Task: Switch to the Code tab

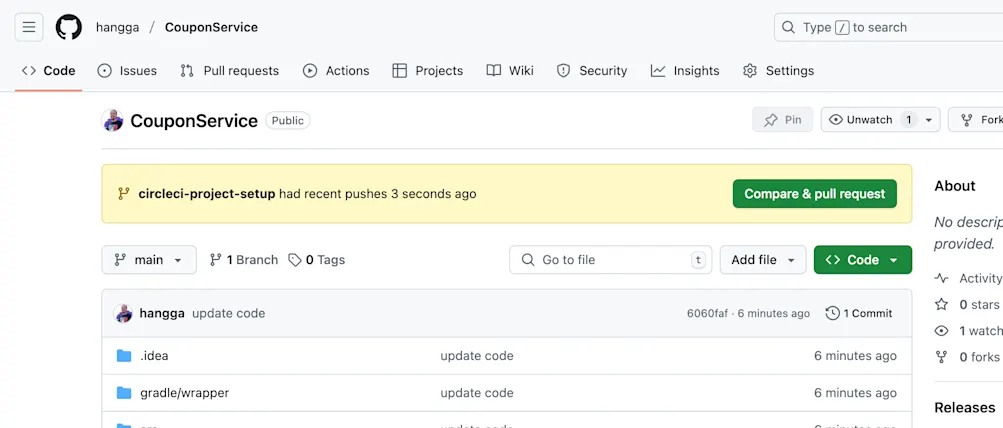Action: [x=49, y=71]
